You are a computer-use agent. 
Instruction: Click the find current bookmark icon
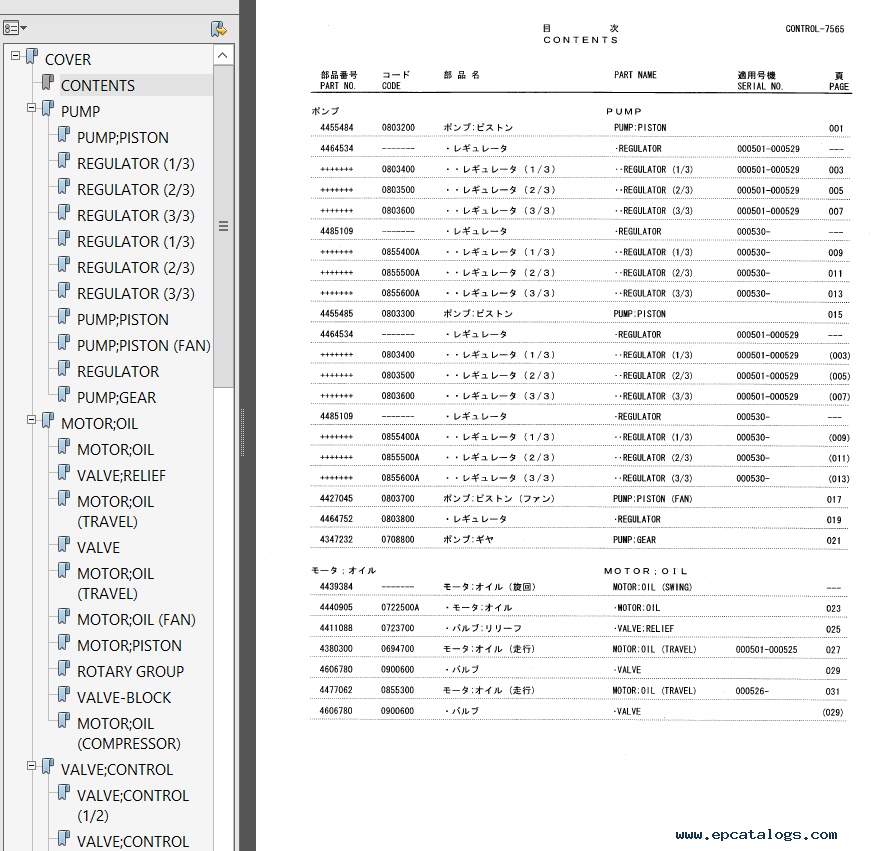coord(219,28)
